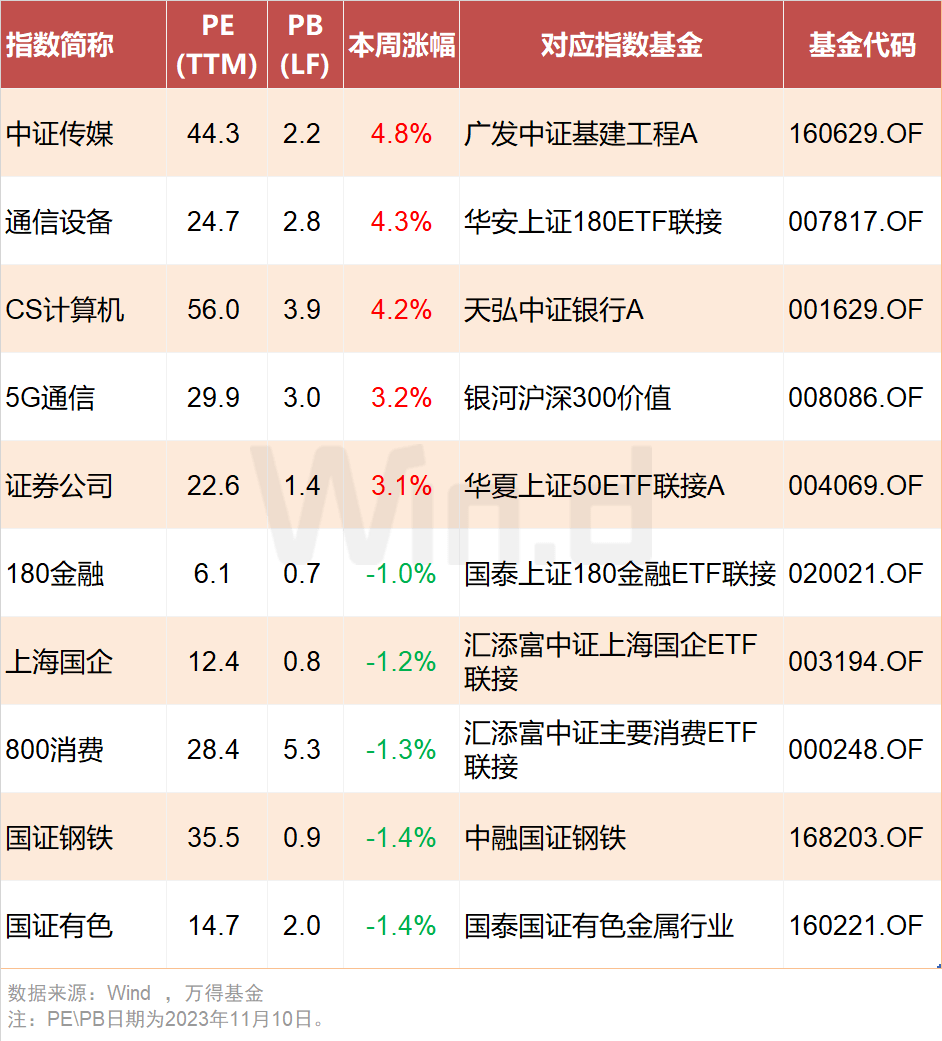Click fund code 160221.OF
Viewport: 942px width, 1041px height.
pyautogui.click(x=856, y=925)
